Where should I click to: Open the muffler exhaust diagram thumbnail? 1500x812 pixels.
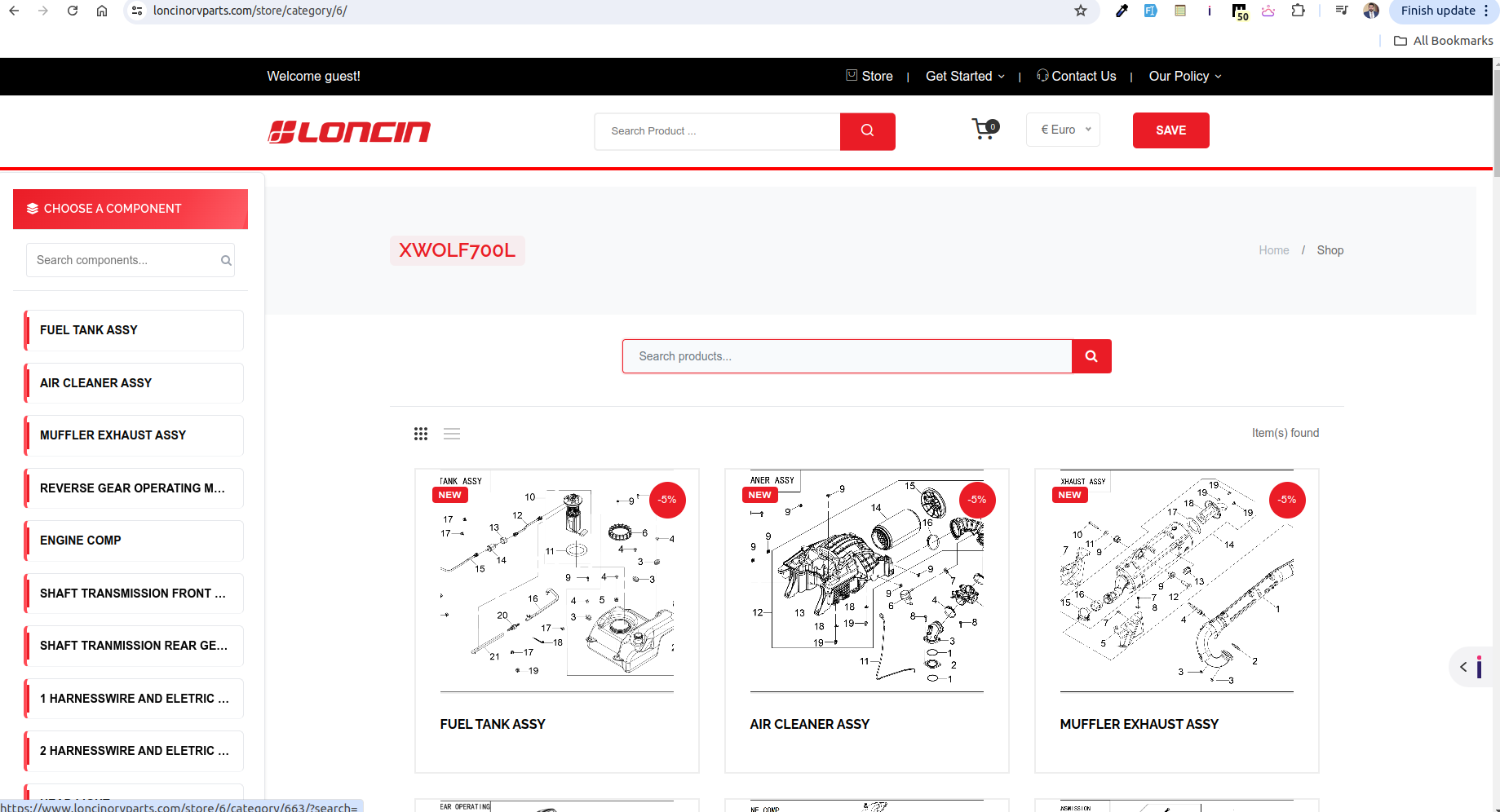(1177, 580)
